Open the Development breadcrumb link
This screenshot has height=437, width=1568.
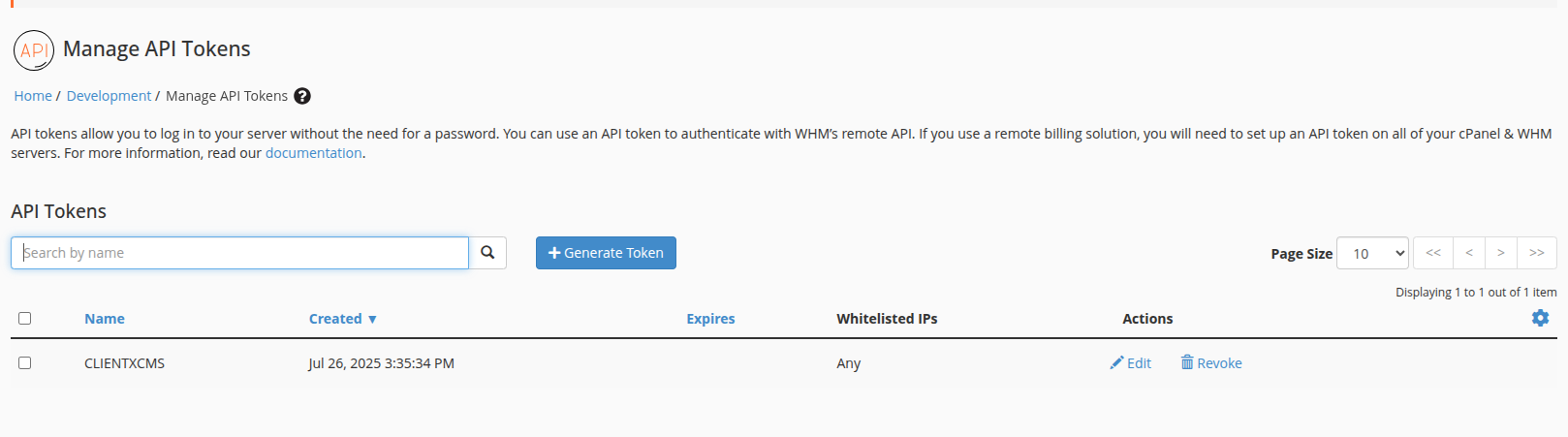[x=109, y=96]
